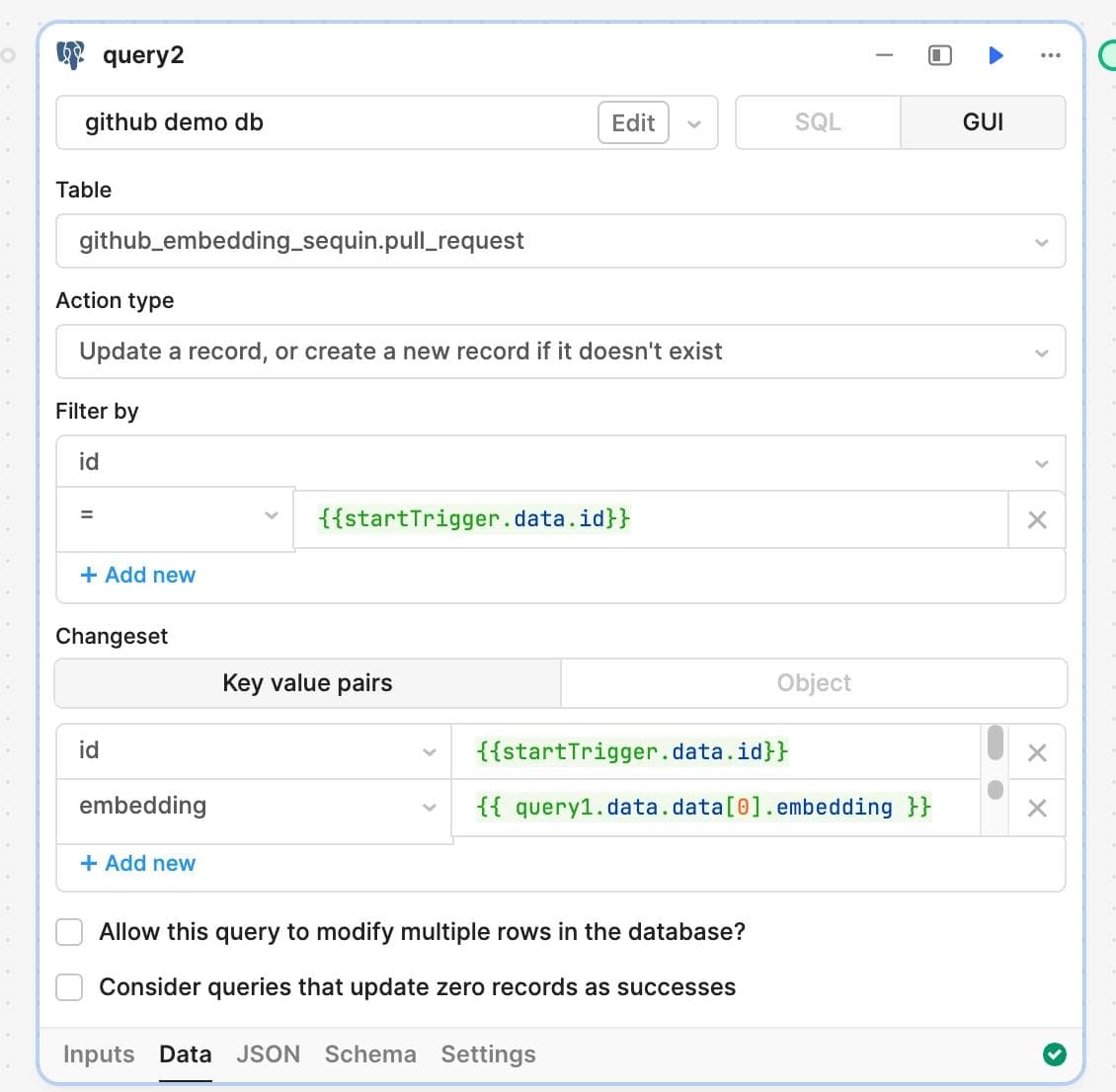This screenshot has height=1092, width=1116.
Task: Open the JSON tab
Action: tap(268, 1054)
